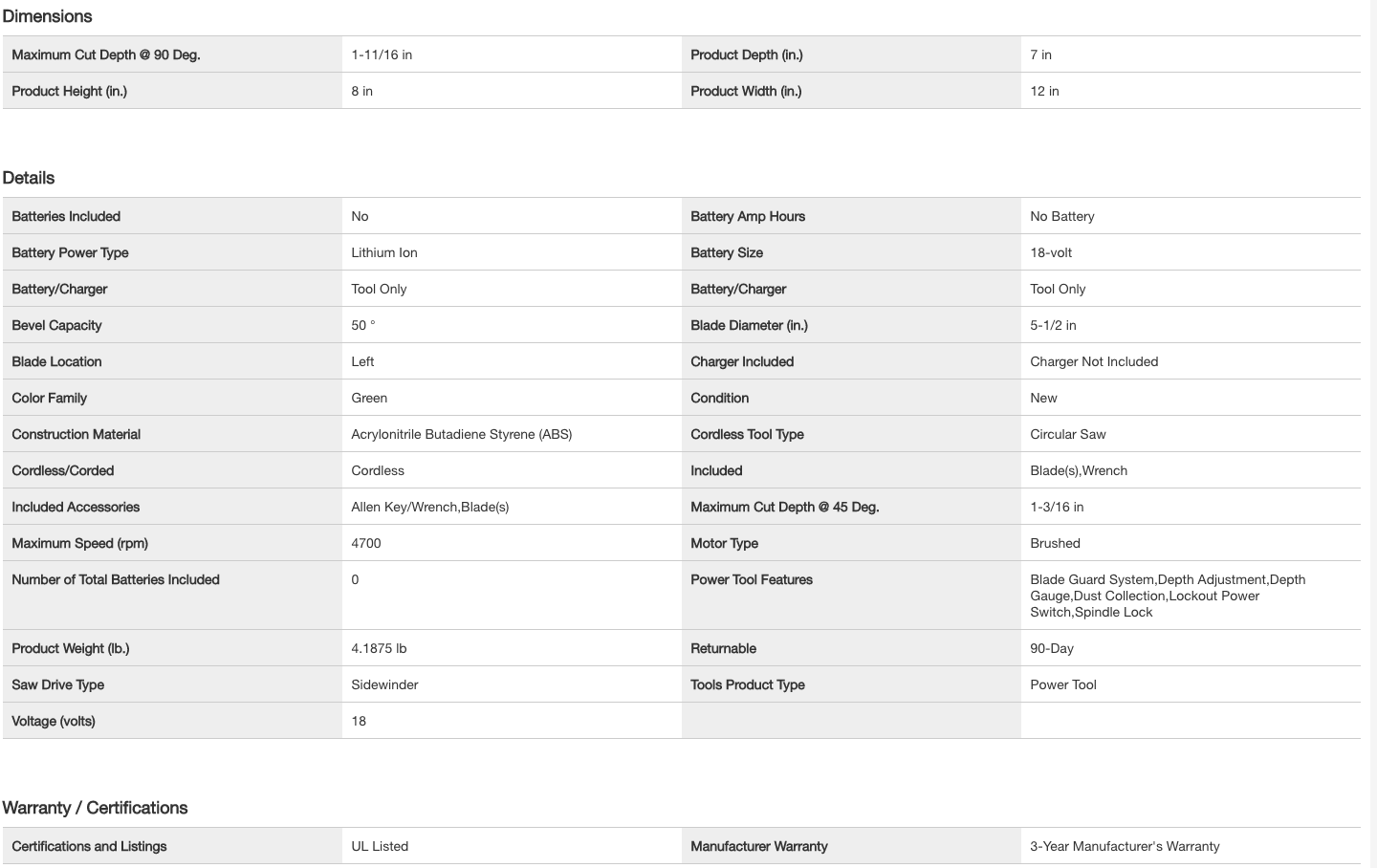The height and width of the screenshot is (868, 1377).
Task: Select the Lithium Ion value
Action: [x=384, y=252]
